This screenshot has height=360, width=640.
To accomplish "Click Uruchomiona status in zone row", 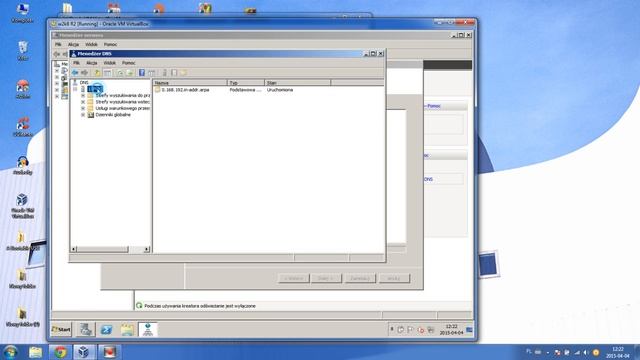I will click(x=280, y=89).
